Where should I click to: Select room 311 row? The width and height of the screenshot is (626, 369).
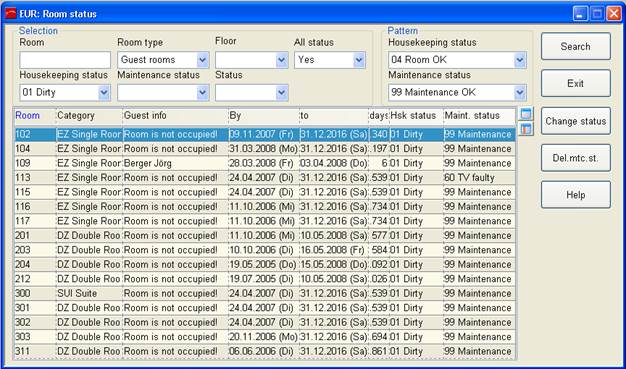265,351
